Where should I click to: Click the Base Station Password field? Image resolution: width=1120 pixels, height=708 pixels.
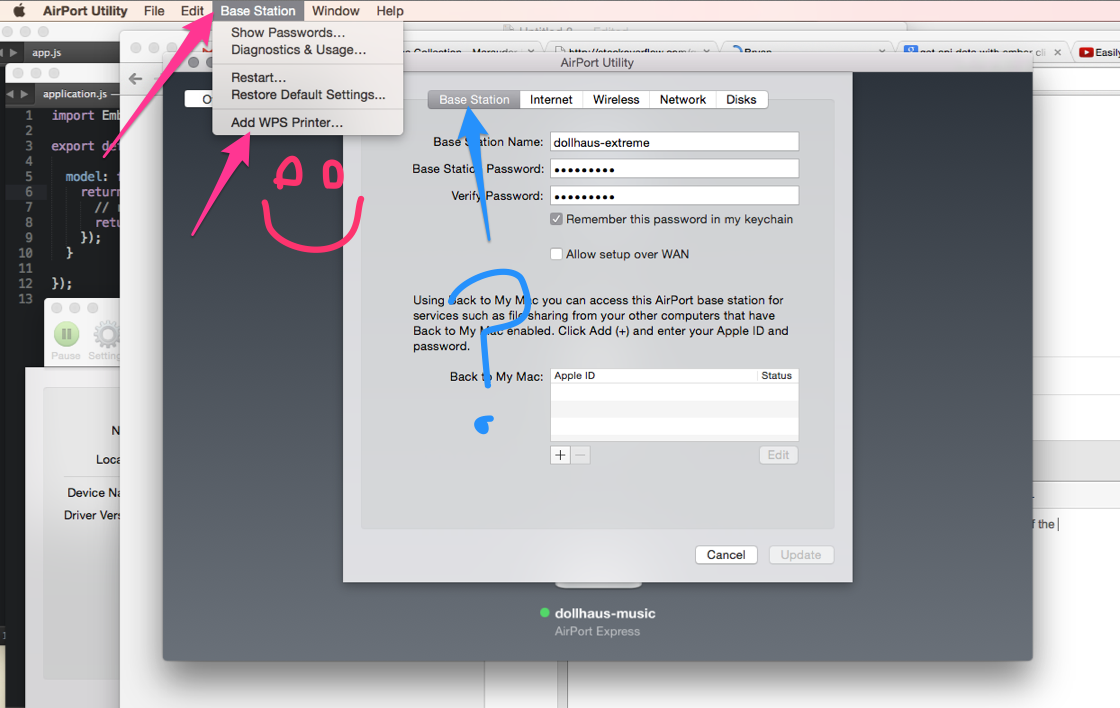[674, 169]
